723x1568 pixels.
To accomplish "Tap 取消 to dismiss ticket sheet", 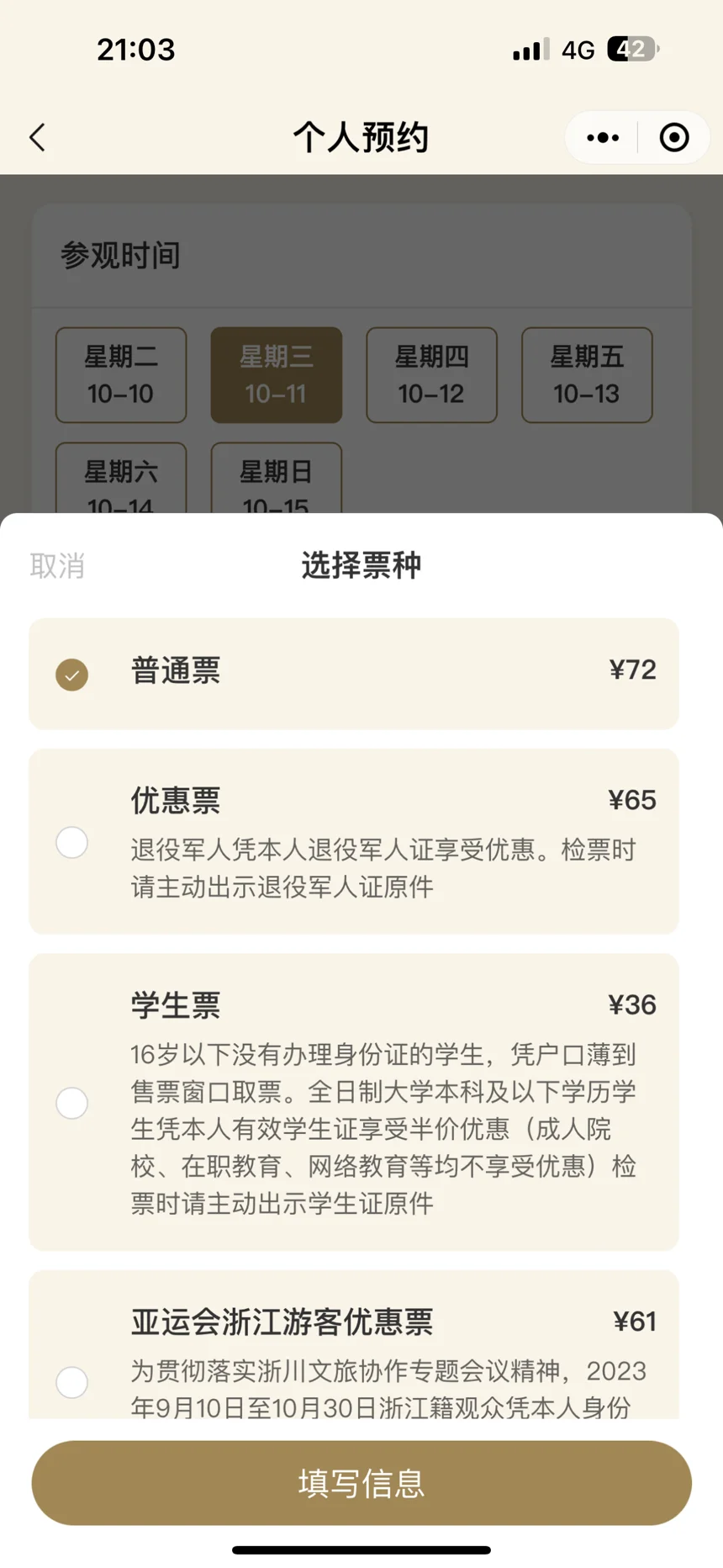I will pyautogui.click(x=57, y=566).
